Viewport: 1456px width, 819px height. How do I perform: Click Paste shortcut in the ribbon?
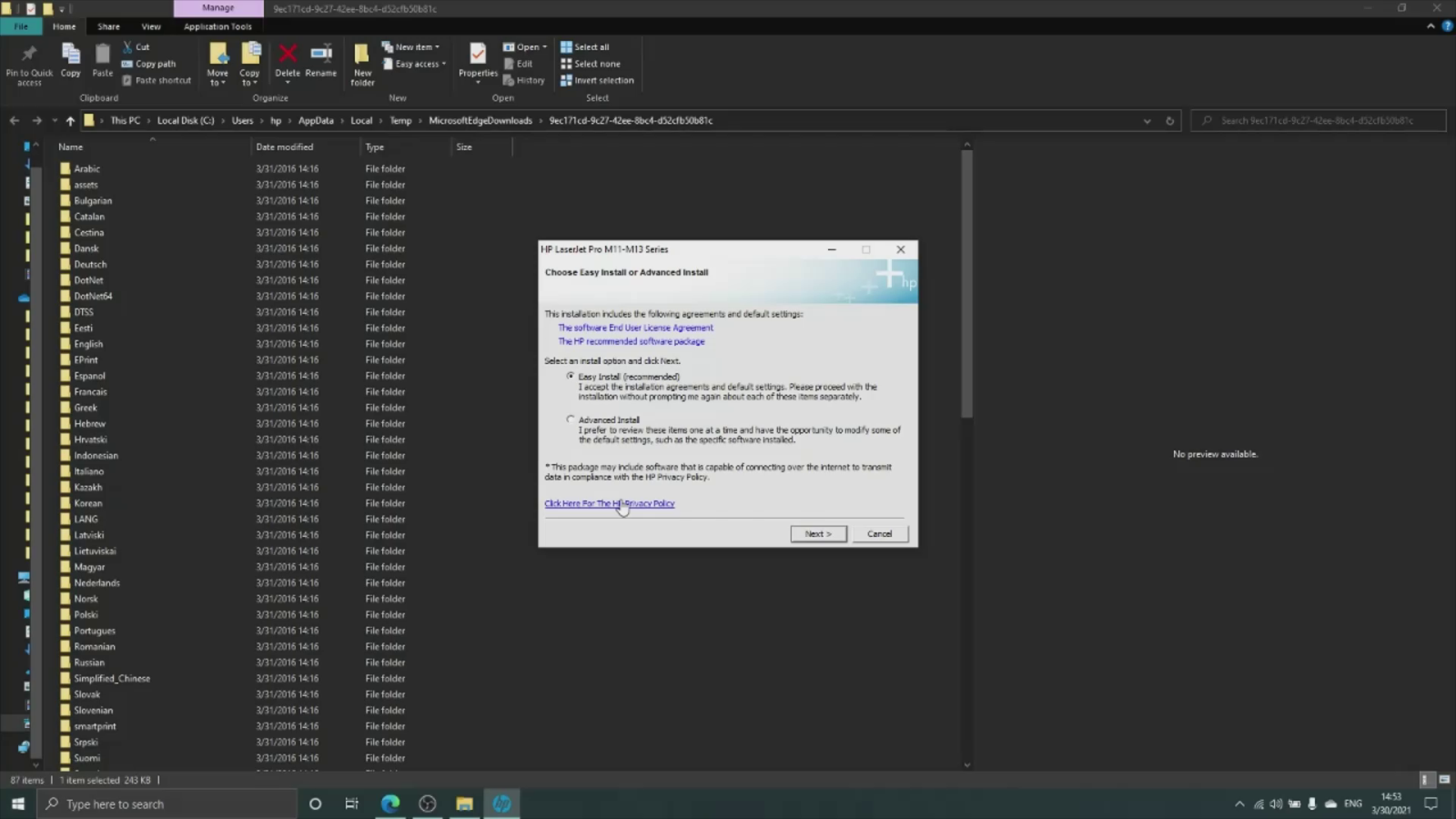(x=157, y=80)
